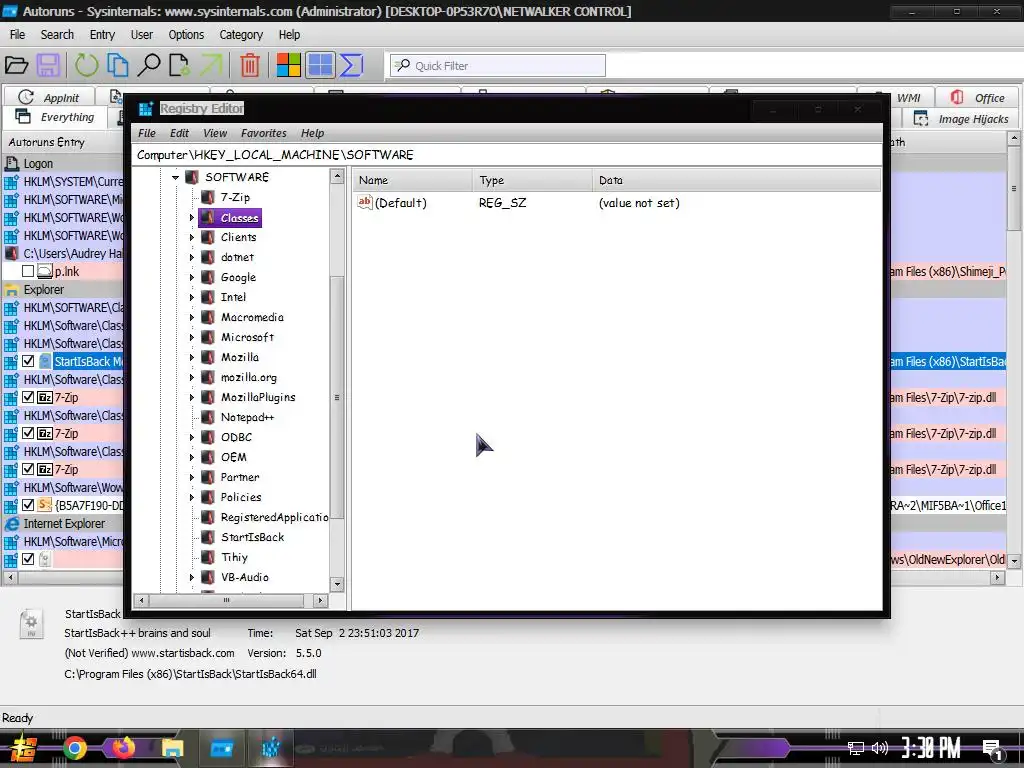Click the blue sigma toolbar icon
1024x768 pixels.
(351, 65)
